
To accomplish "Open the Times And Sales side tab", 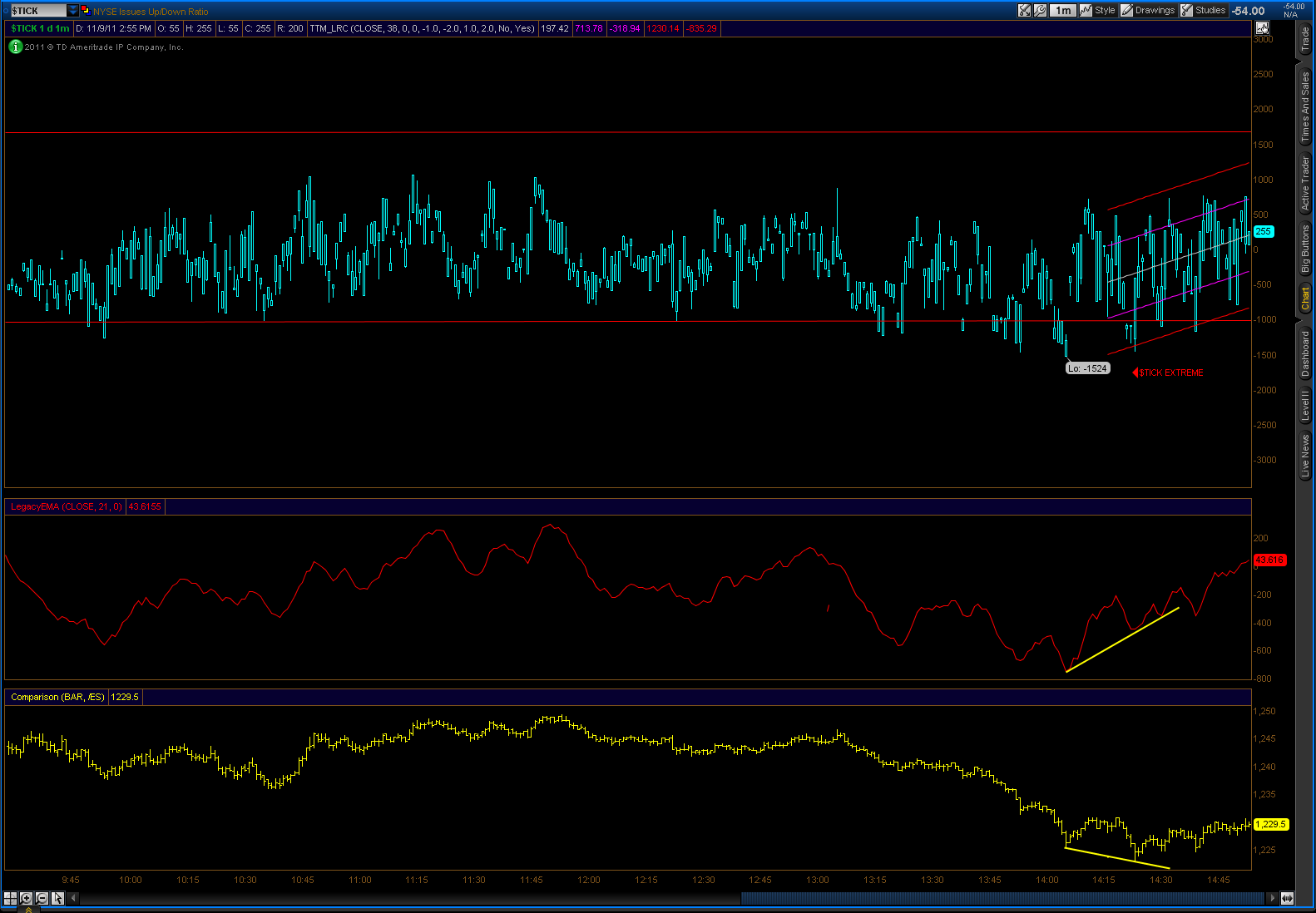I will (x=1305, y=106).
